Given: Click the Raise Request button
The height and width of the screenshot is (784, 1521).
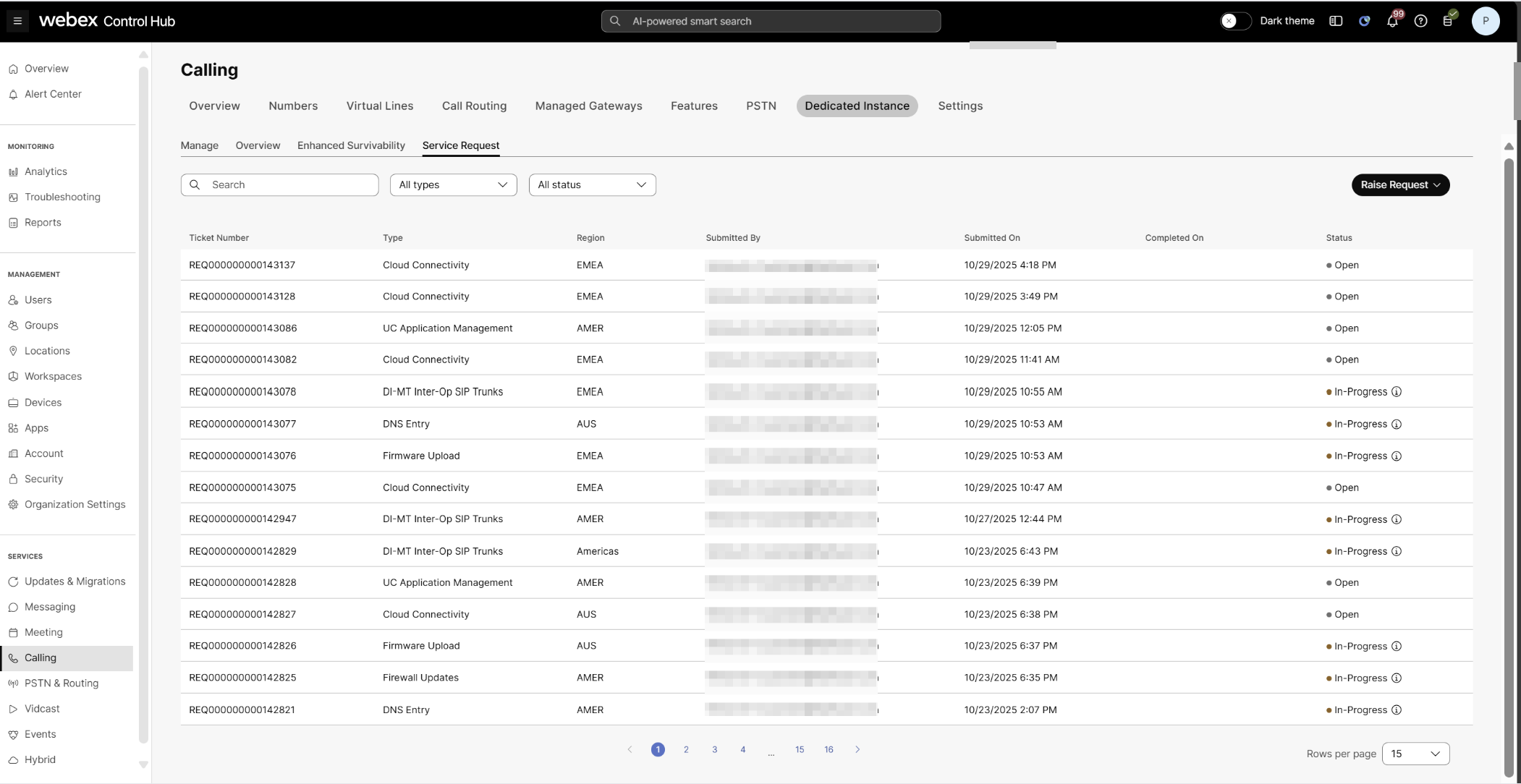Looking at the screenshot, I should pyautogui.click(x=1399, y=184).
